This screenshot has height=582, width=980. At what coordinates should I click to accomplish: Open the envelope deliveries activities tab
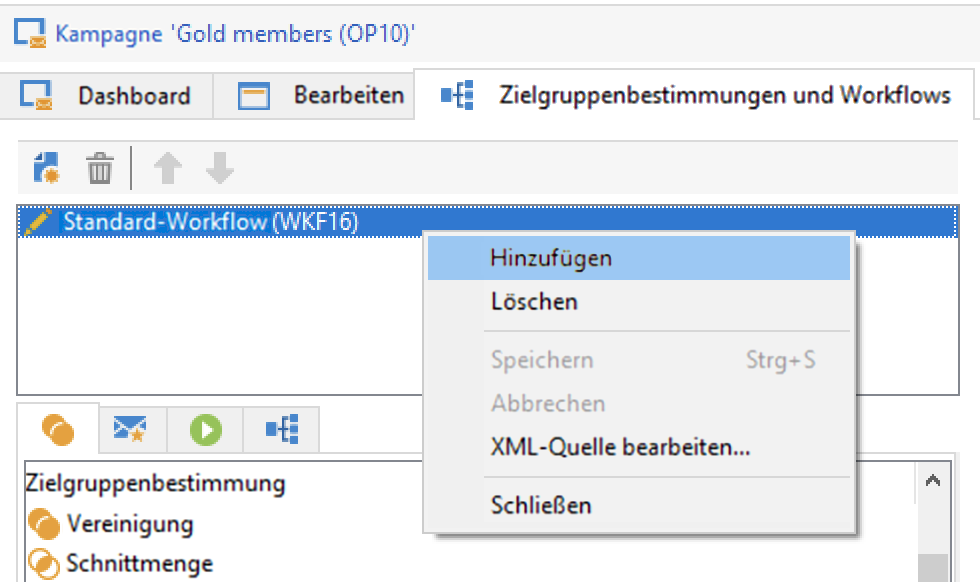pyautogui.click(x=130, y=429)
